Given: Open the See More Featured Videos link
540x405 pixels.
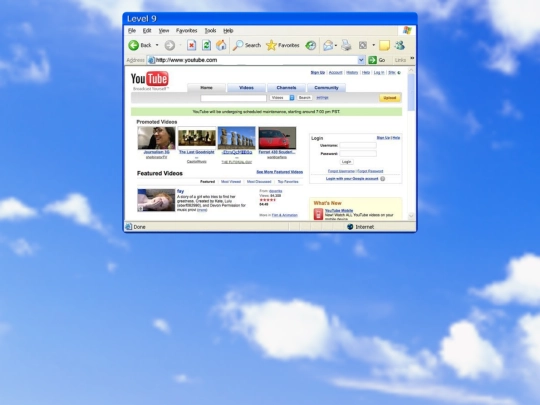Looking at the screenshot, I should pos(280,172).
